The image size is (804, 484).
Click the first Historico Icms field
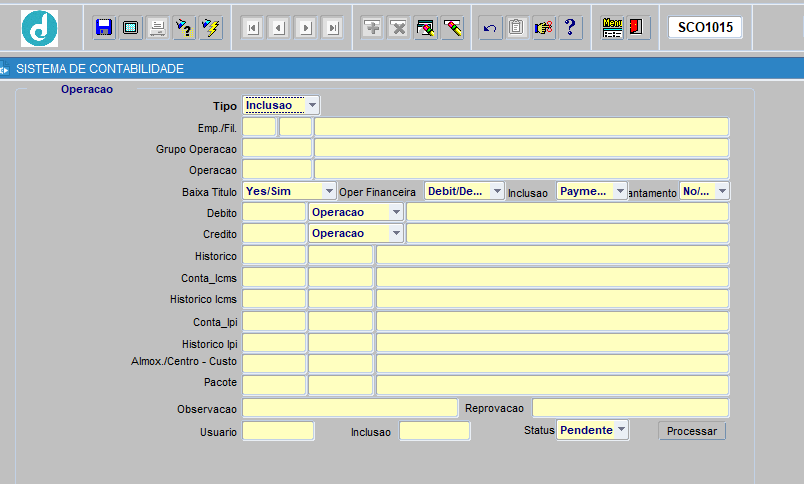click(274, 298)
